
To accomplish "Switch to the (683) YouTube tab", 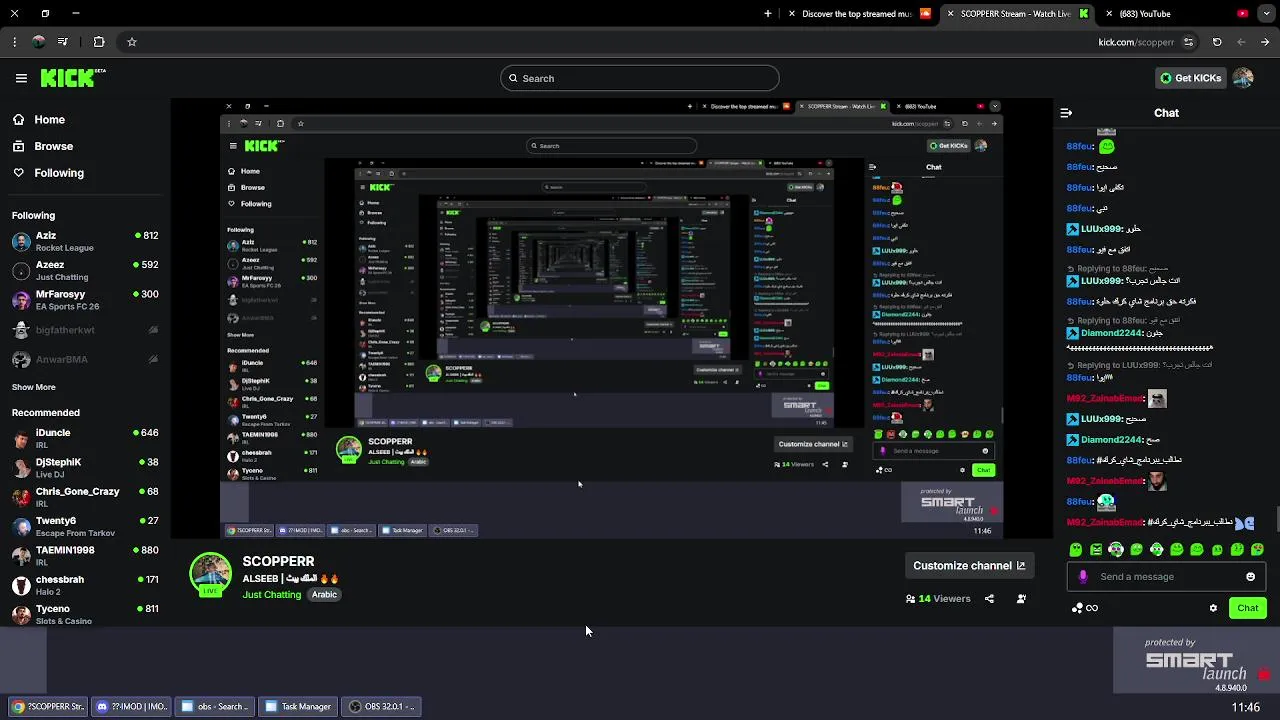I will point(1176,14).
